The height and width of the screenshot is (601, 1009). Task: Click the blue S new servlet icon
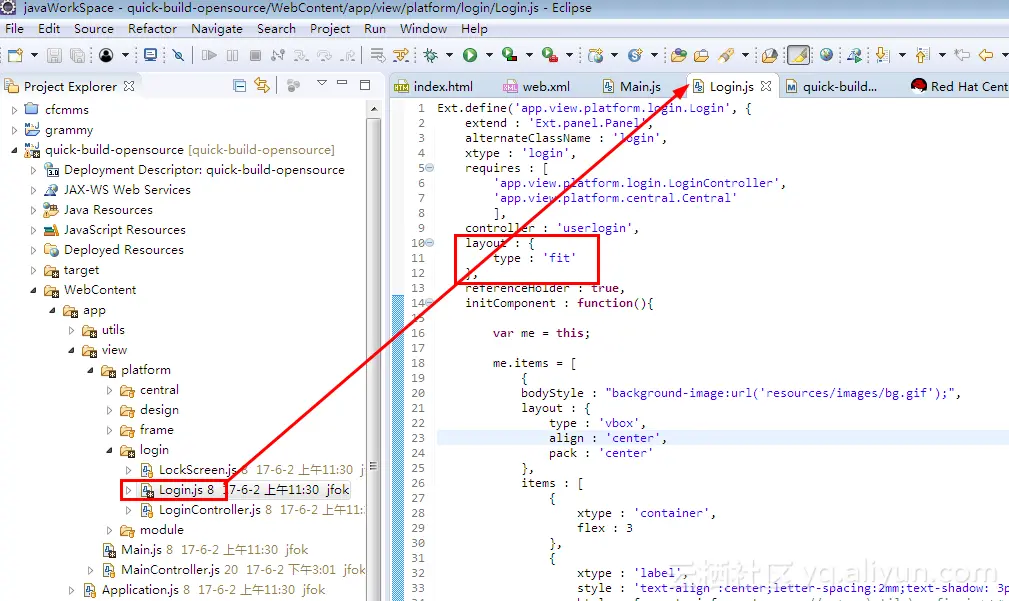635,55
